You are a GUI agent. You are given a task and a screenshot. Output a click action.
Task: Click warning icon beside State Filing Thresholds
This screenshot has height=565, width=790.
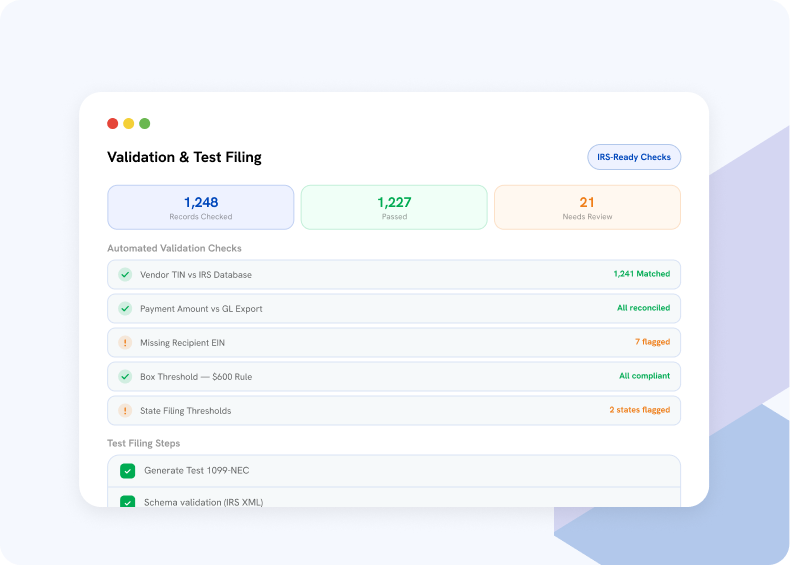point(125,411)
